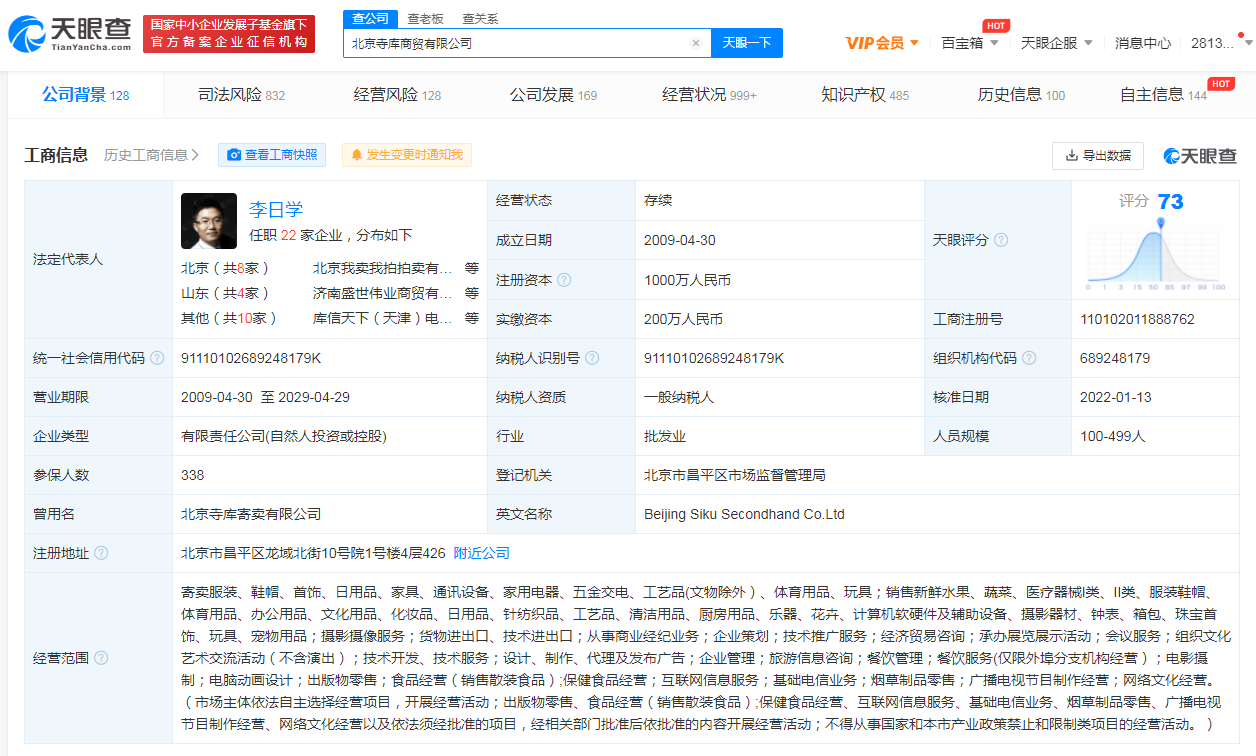Click the score distribution chart marker
This screenshot has width=1256, height=756.
coord(1161,224)
